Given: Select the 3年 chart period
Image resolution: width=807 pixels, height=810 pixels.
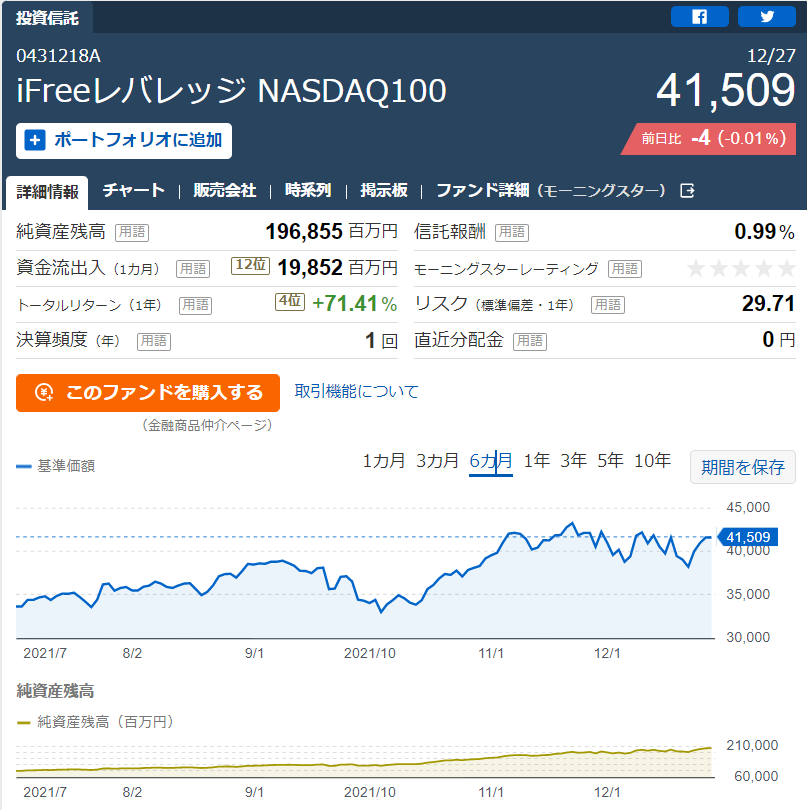Looking at the screenshot, I should click(x=573, y=461).
